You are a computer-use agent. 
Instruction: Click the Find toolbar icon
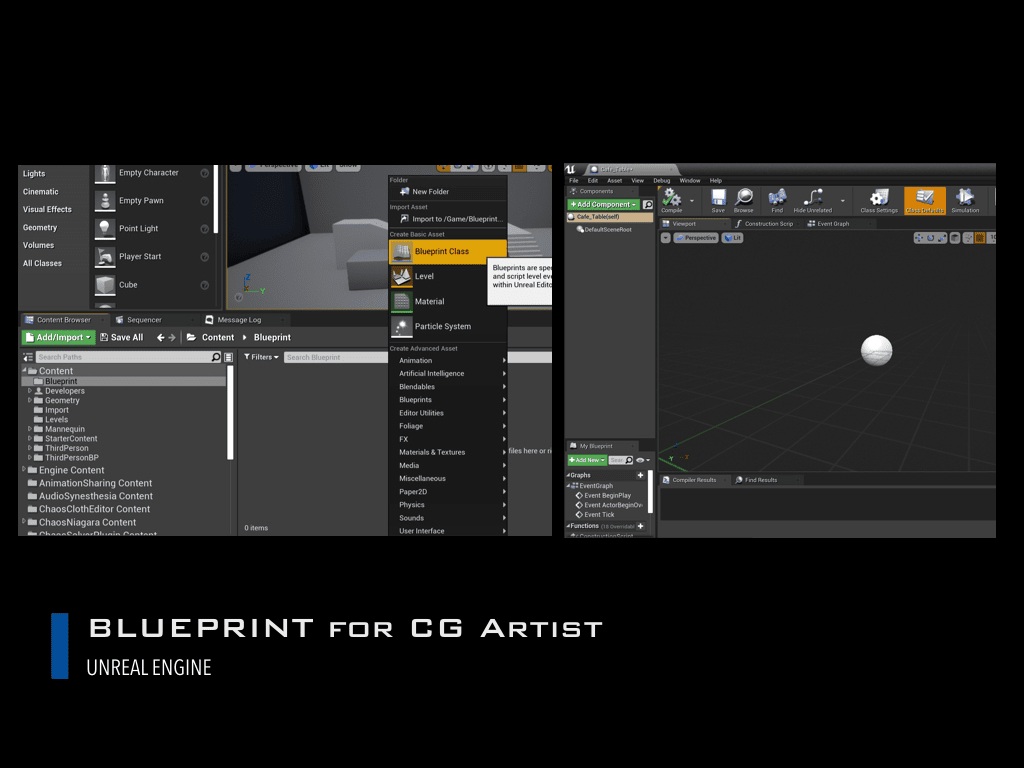[x=777, y=199]
